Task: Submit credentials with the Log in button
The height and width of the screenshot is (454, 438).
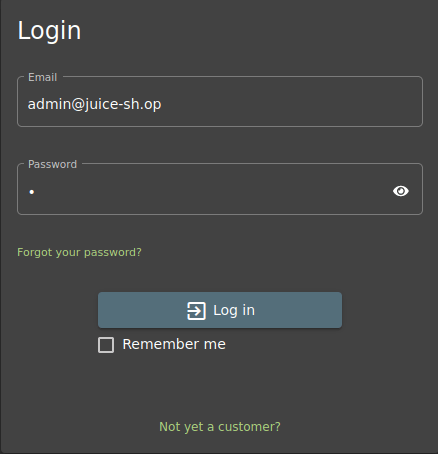Action: click(220, 310)
